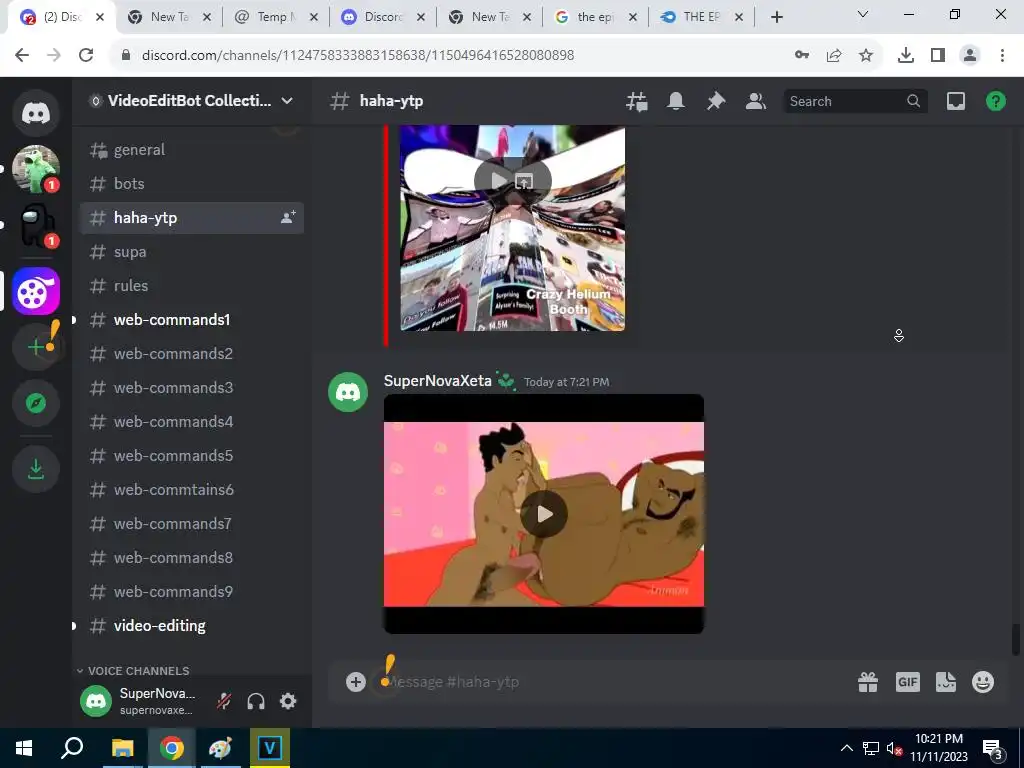The width and height of the screenshot is (1024, 768).
Task: Switch to the Temp Mail browser tab
Action: point(274,17)
